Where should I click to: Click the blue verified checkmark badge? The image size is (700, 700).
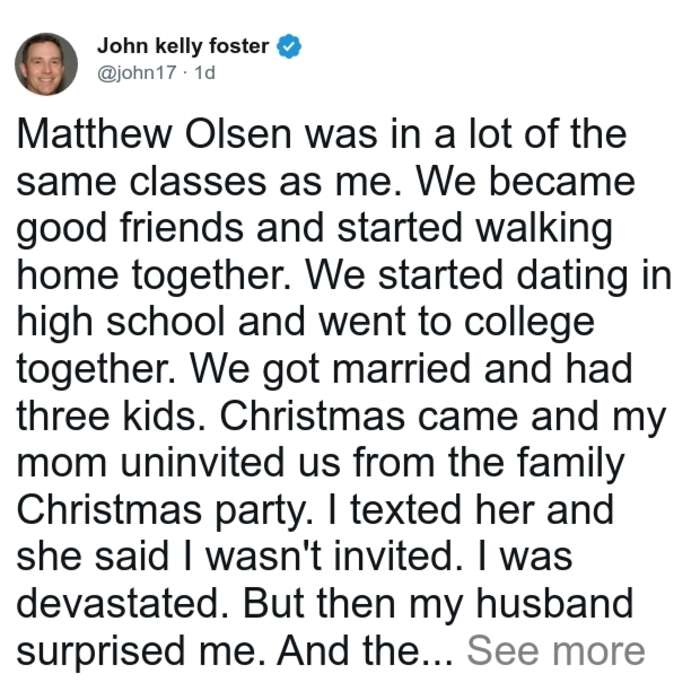click(289, 46)
